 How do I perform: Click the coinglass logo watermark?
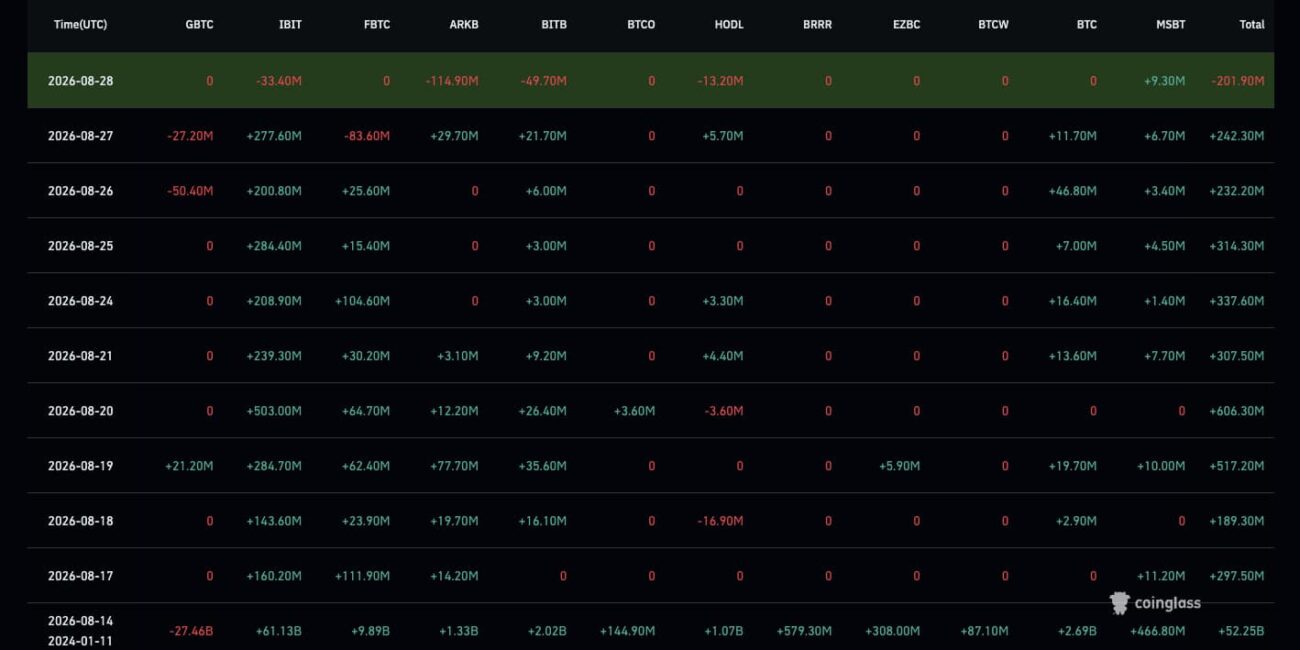1155,602
